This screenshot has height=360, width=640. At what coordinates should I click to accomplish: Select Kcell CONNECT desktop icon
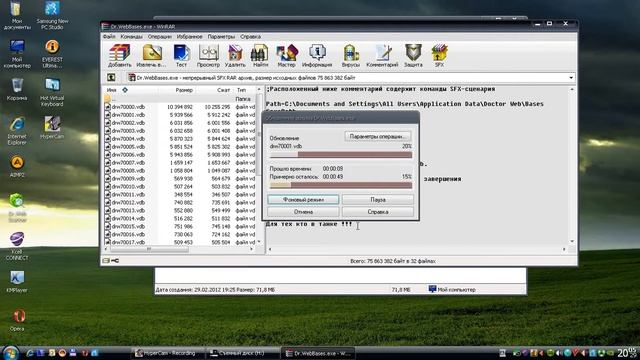[x=17, y=246]
